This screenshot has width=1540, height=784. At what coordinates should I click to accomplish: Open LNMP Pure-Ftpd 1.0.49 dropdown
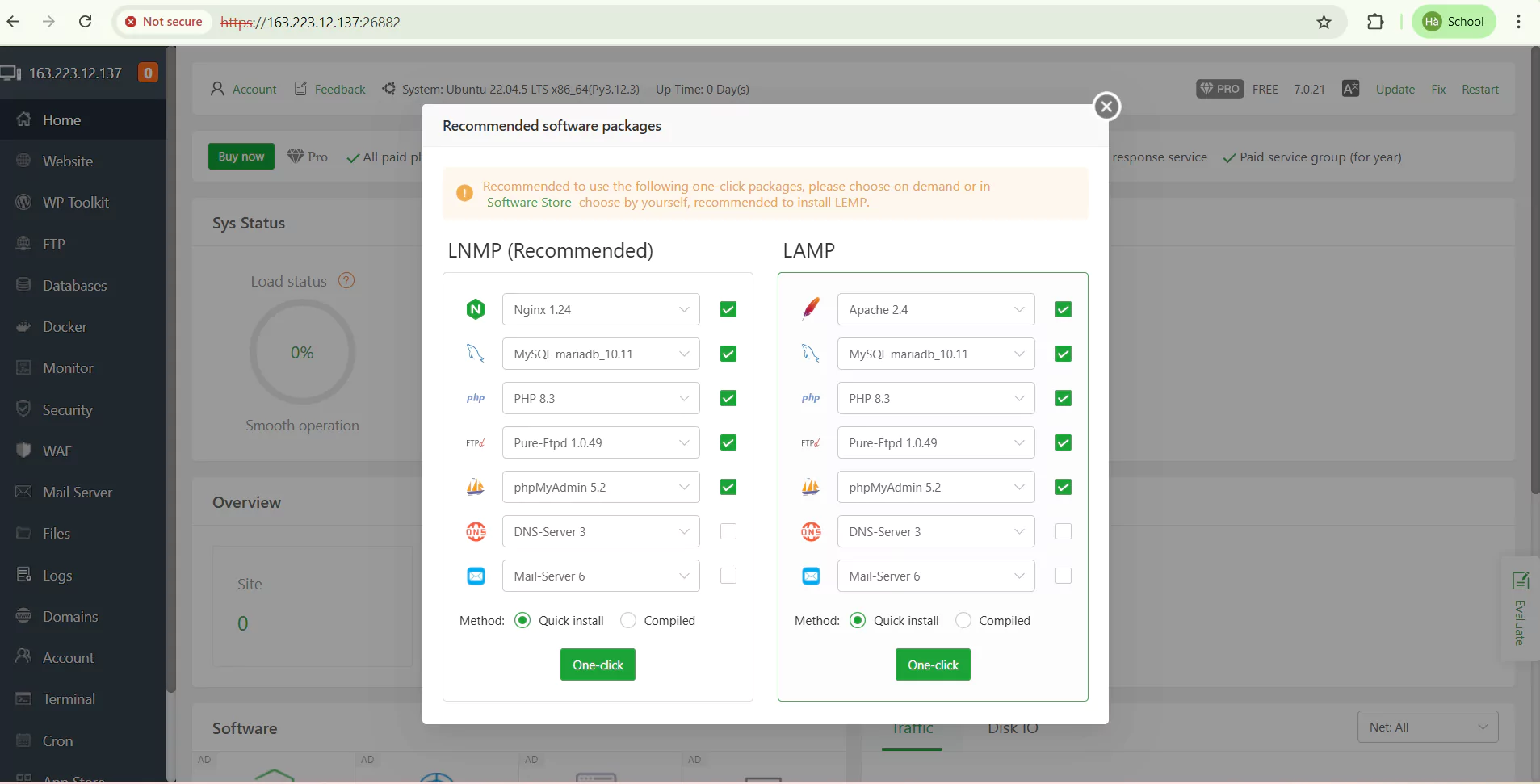(601, 442)
